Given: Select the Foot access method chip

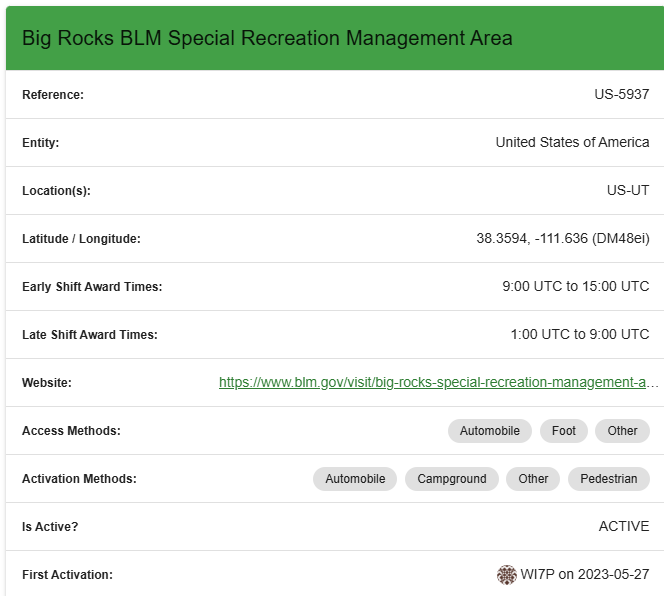Looking at the screenshot, I should pos(564,431).
